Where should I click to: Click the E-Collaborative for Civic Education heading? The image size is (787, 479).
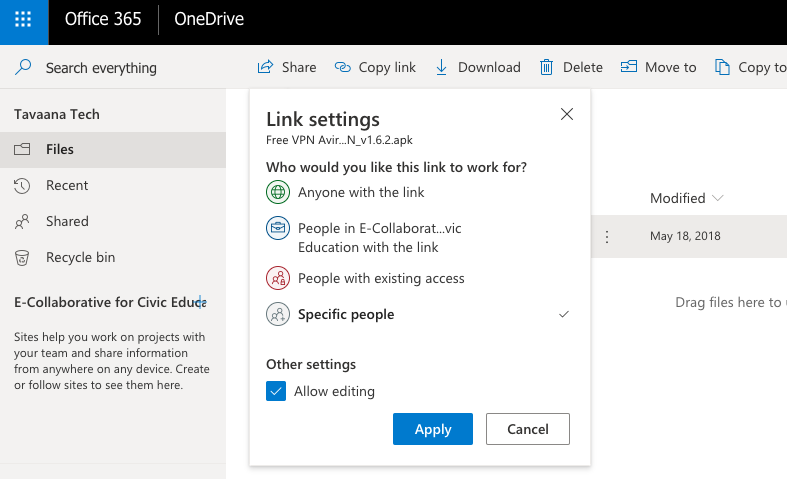coord(110,302)
